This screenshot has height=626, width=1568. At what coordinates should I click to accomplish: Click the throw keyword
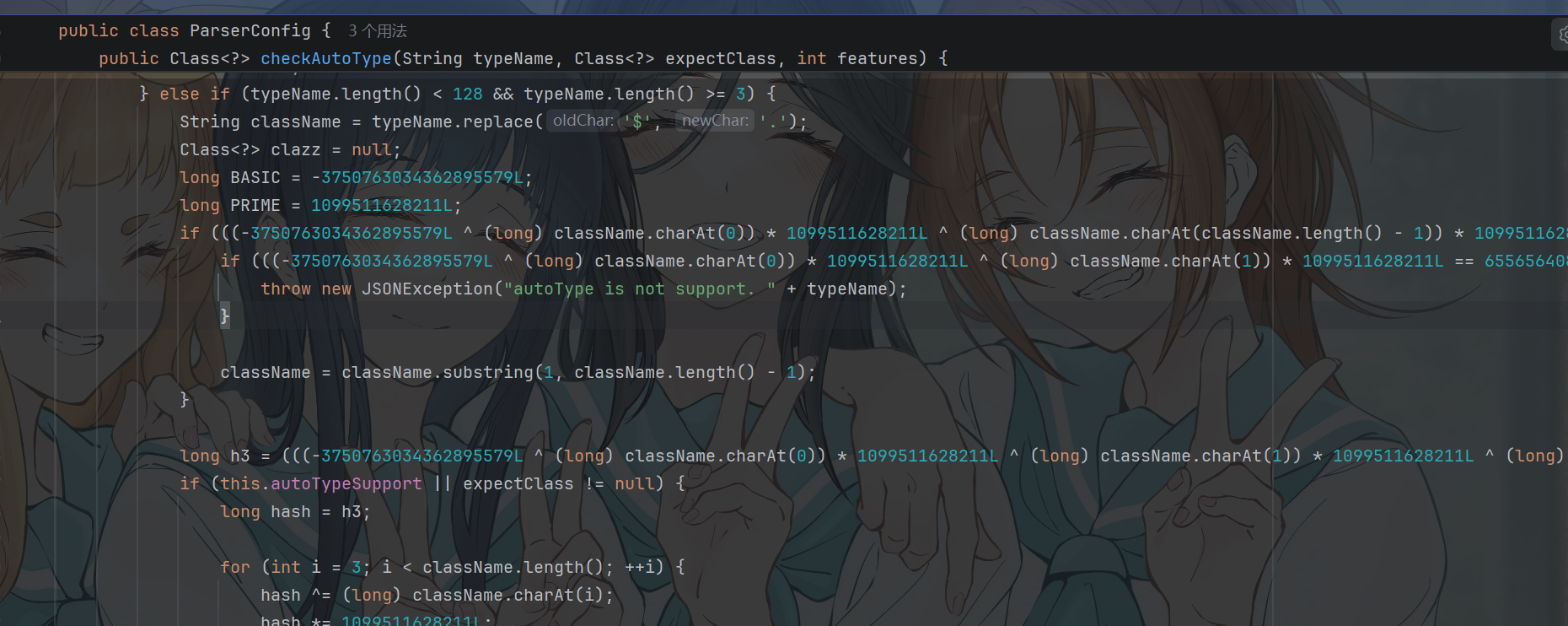point(286,289)
